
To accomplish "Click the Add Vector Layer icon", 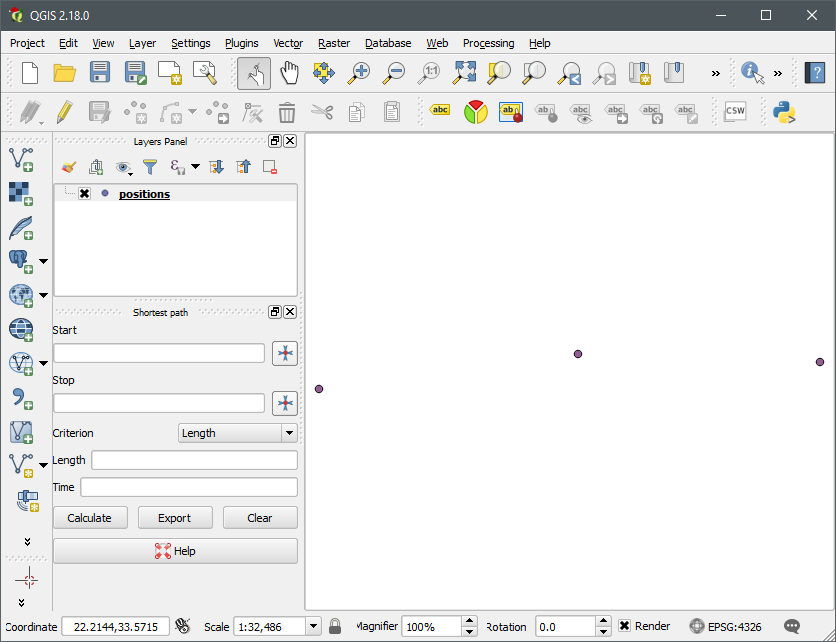I will point(21,159).
